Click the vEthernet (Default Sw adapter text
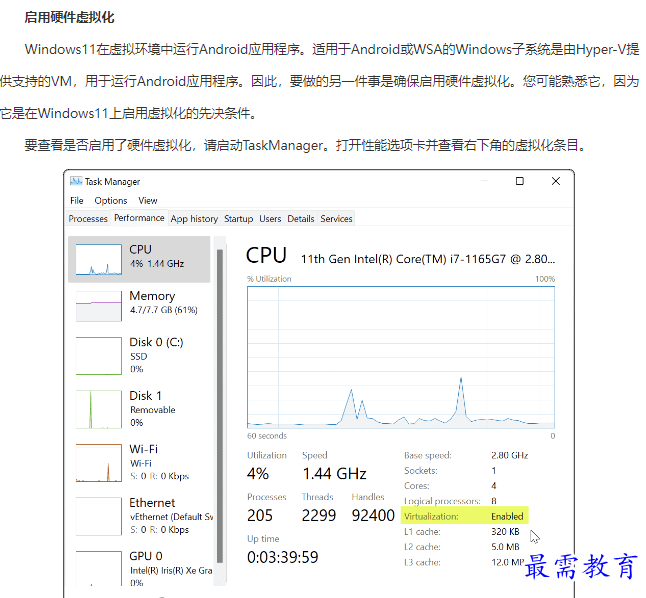Screen dimensions: 646x598 pos(172,517)
